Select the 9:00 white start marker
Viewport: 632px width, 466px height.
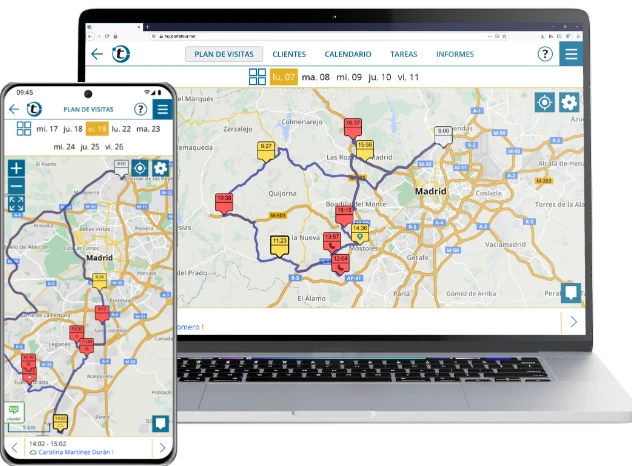point(443,136)
